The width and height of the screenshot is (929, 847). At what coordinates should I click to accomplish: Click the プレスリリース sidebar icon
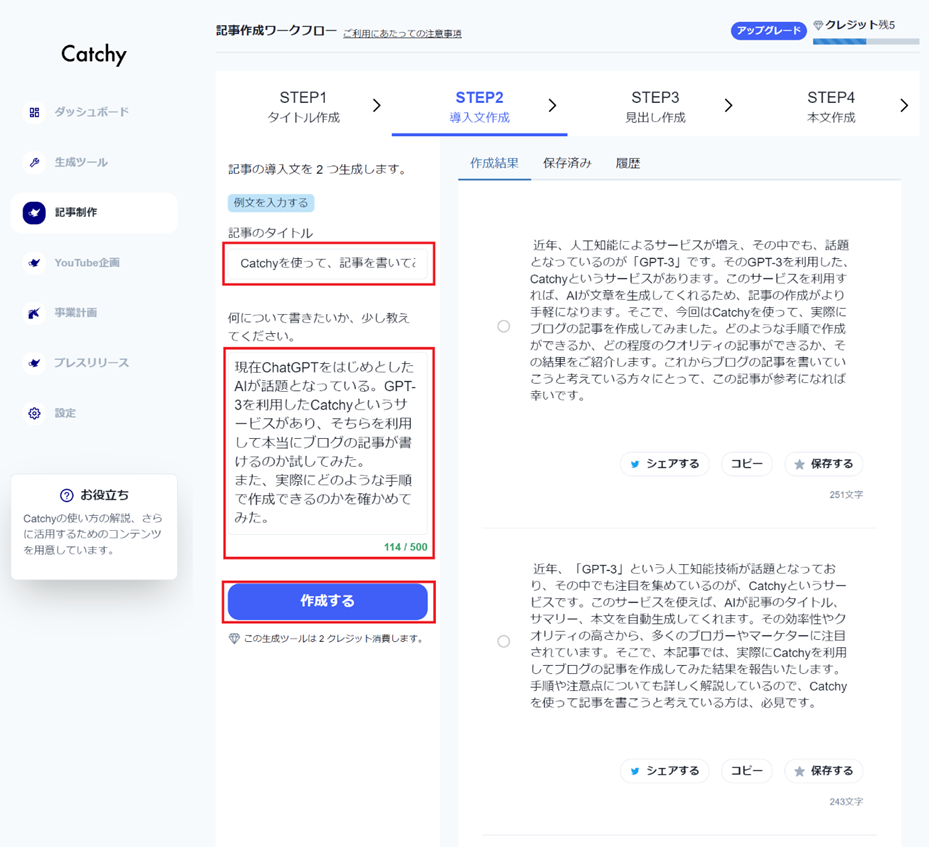34,362
